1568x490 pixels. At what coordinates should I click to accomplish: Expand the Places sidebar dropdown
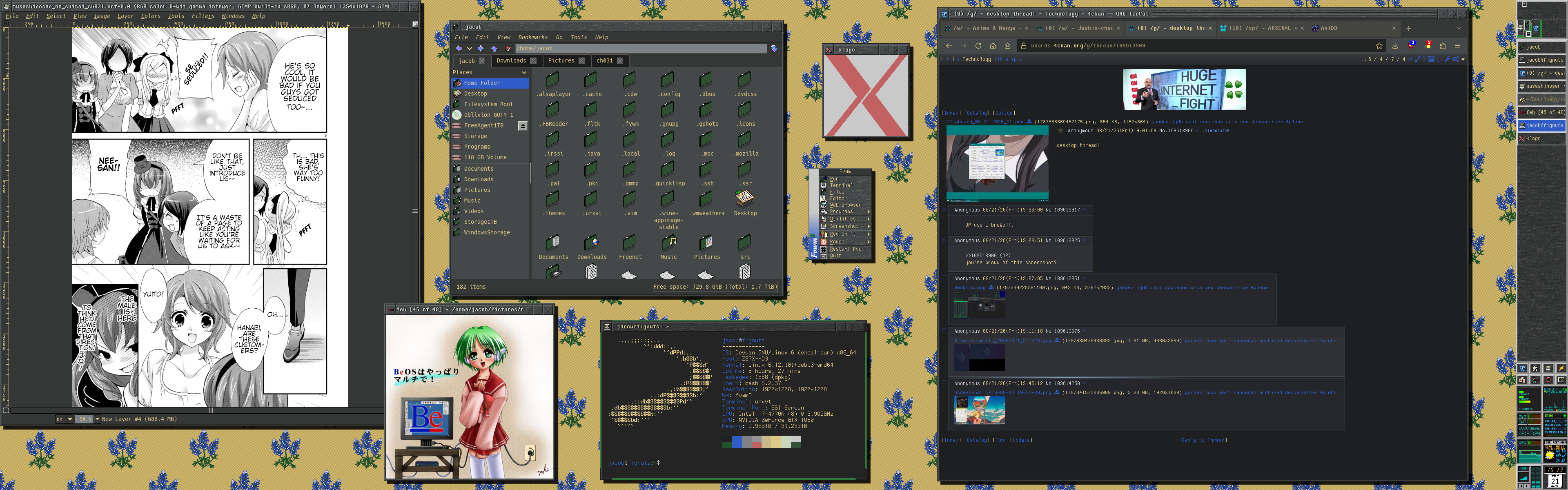(x=523, y=72)
